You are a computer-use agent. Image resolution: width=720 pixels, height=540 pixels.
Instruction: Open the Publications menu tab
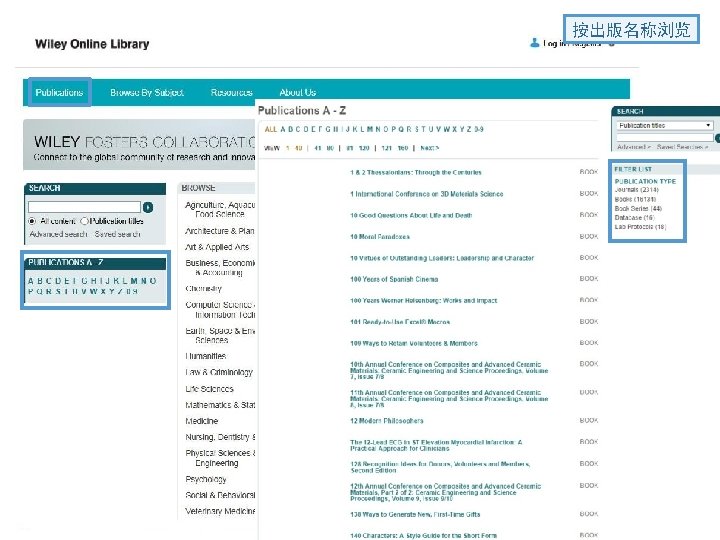[59, 92]
